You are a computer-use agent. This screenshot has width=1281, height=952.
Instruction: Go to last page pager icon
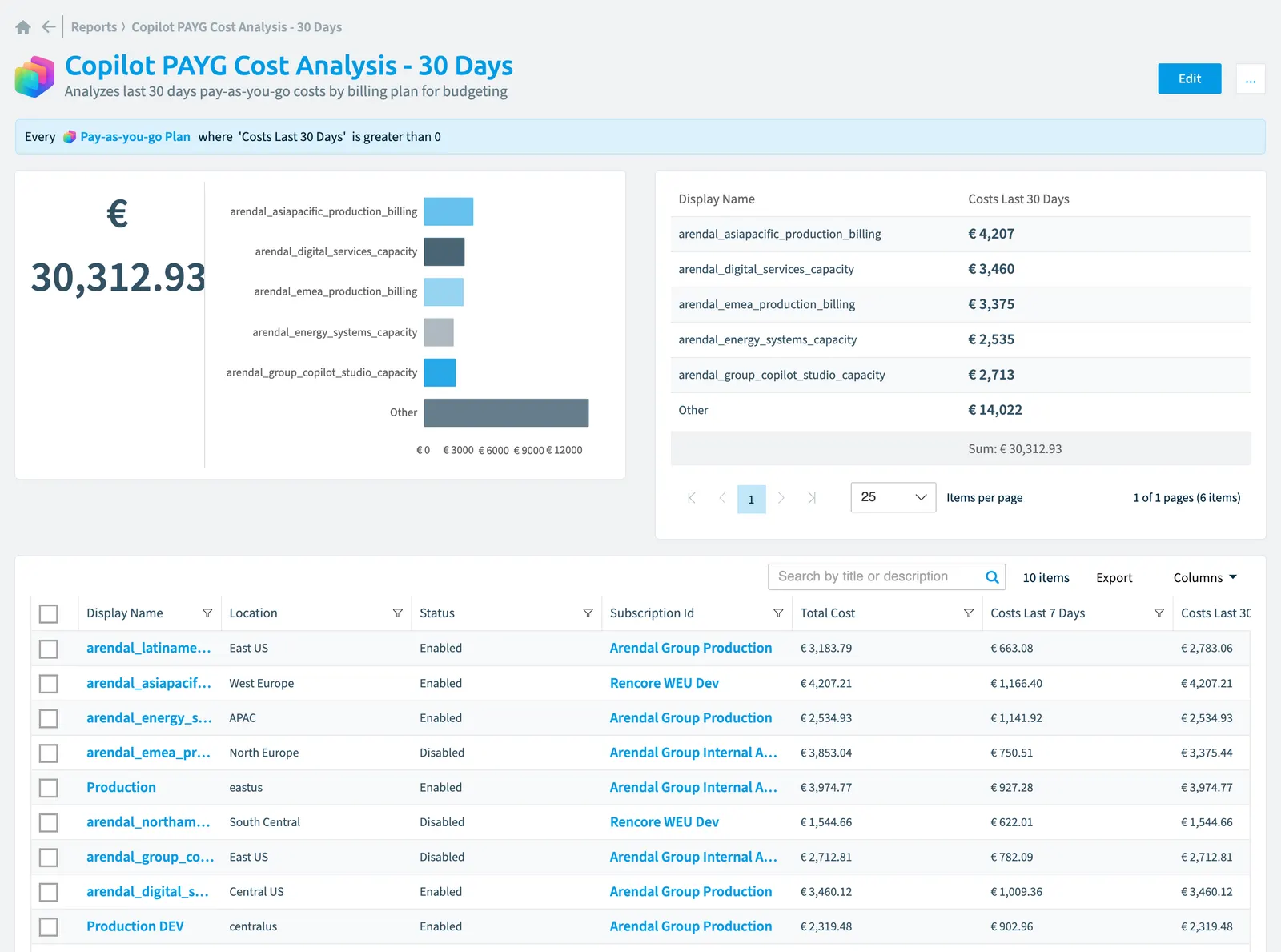coord(812,498)
